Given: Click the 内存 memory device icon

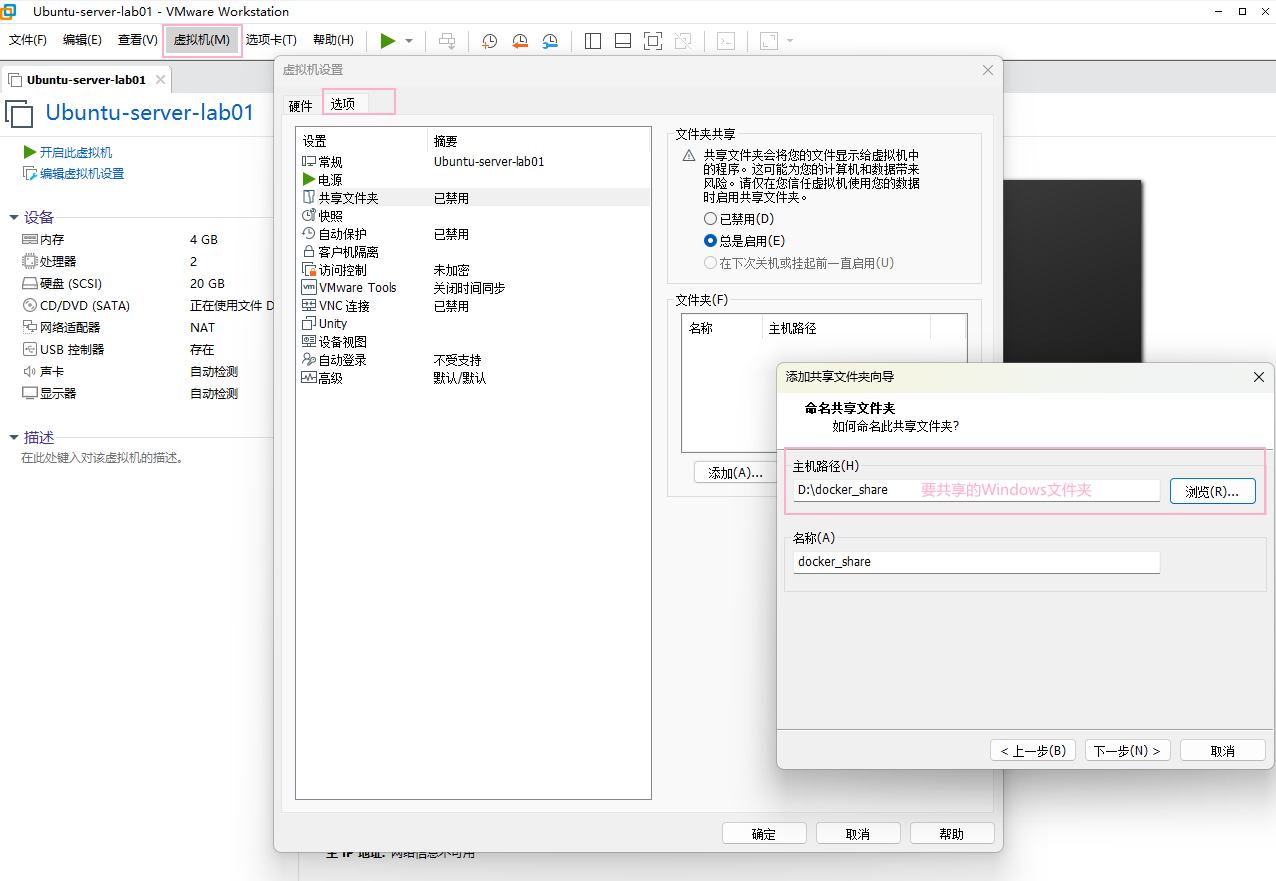Looking at the screenshot, I should point(29,239).
